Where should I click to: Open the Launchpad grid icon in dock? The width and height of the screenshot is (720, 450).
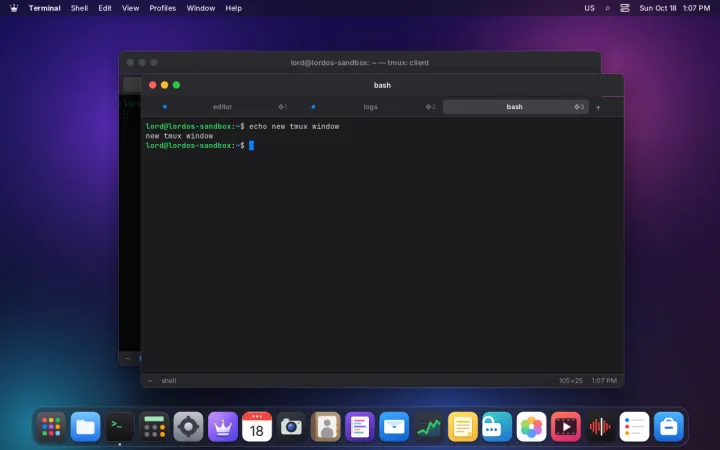[51, 427]
